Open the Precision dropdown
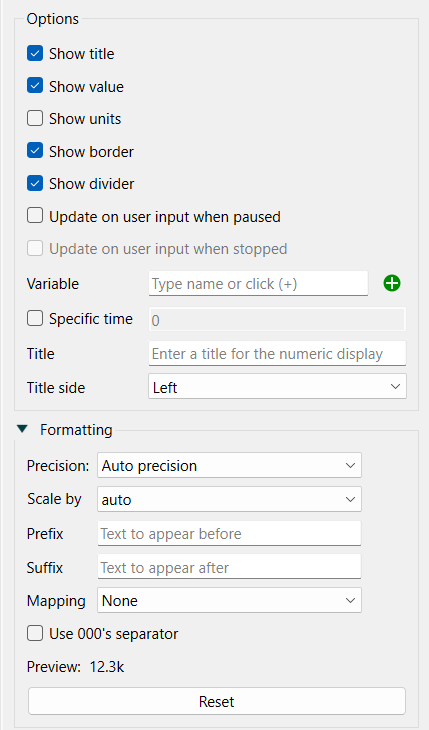 click(x=229, y=465)
